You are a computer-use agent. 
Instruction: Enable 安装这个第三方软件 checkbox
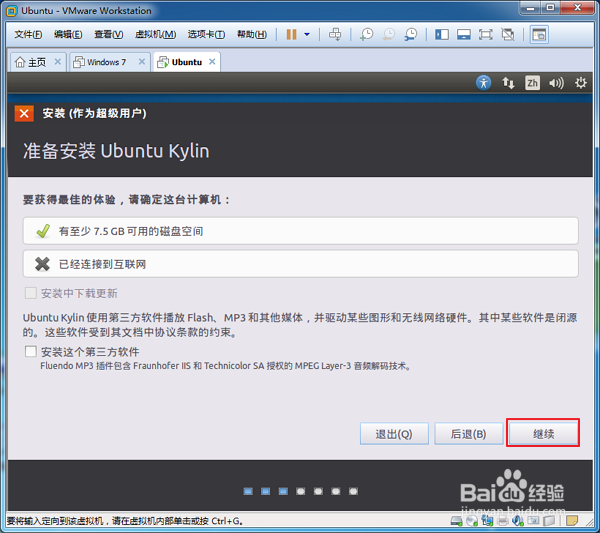click(x=31, y=351)
